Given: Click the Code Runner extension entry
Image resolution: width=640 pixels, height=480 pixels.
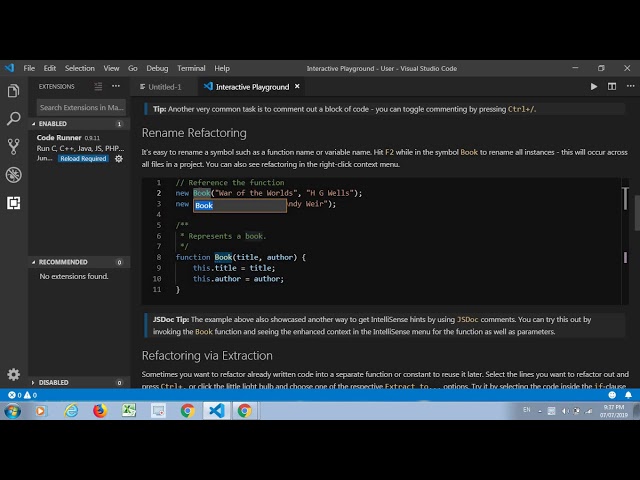Looking at the screenshot, I should [79, 148].
